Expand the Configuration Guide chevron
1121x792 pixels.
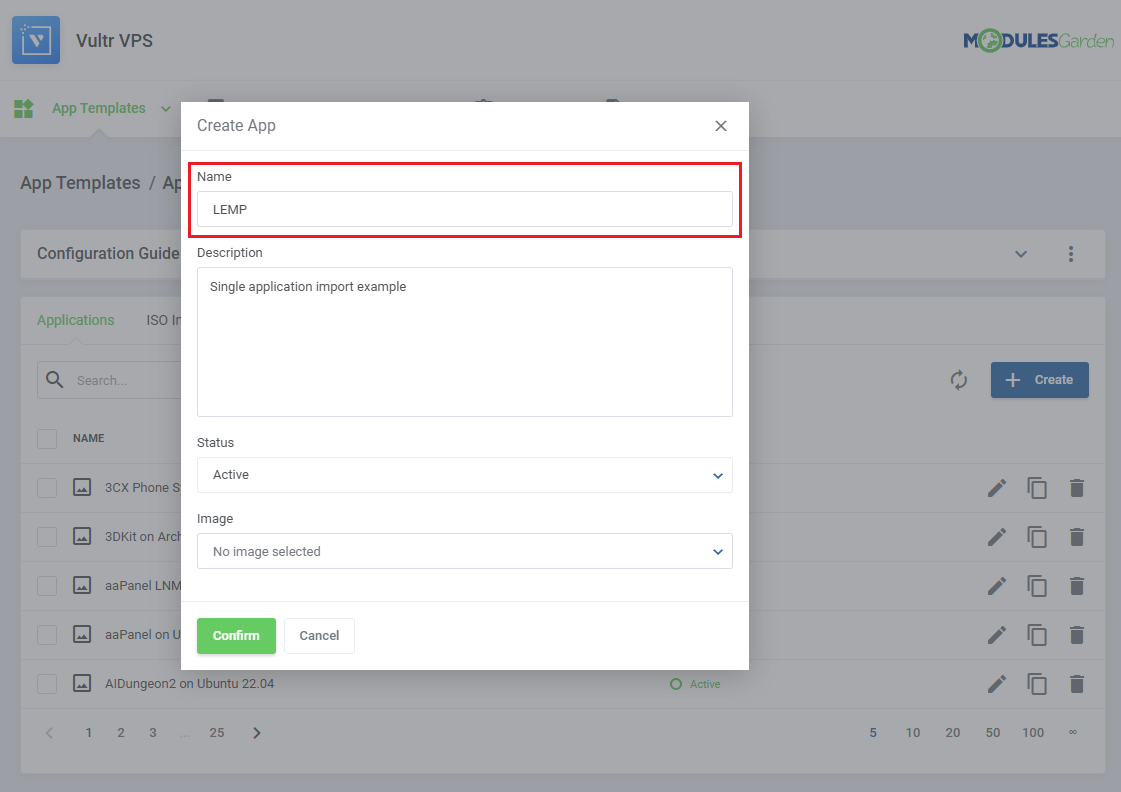[1021, 254]
